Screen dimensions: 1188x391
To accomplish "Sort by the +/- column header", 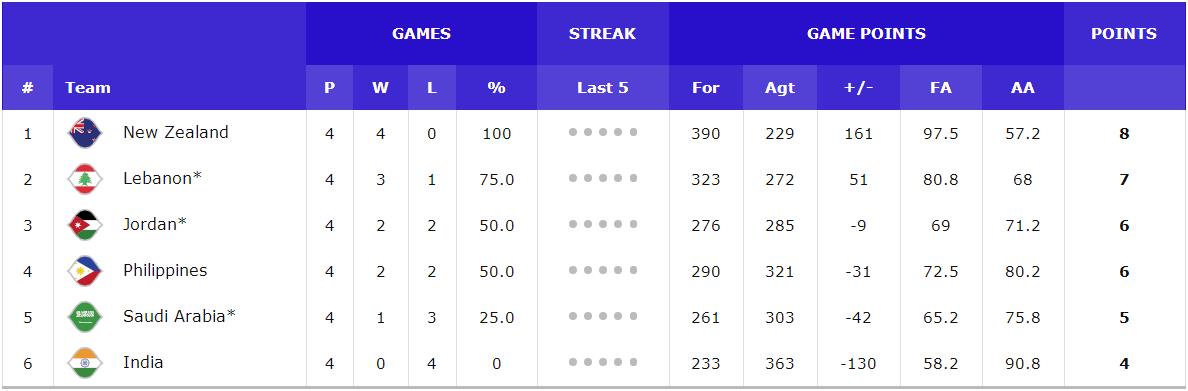I will (858, 88).
